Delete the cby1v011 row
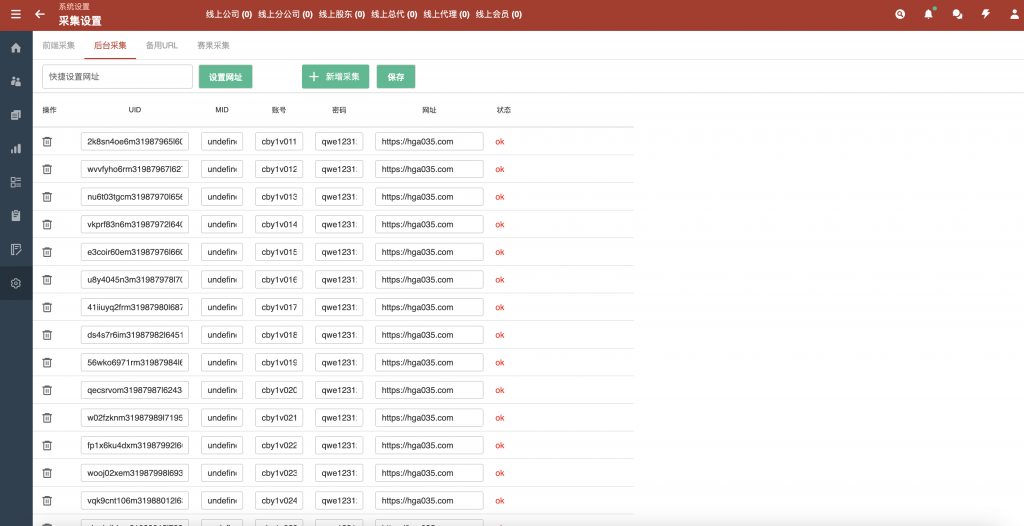 click(47, 142)
